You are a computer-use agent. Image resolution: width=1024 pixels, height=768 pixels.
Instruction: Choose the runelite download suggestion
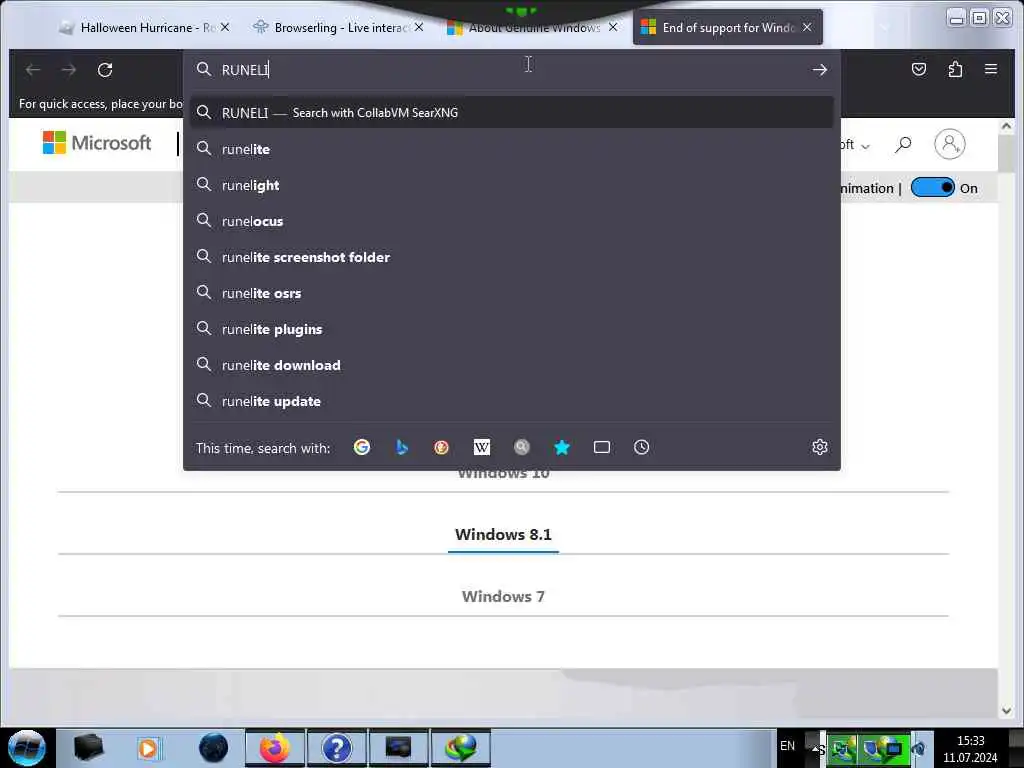[x=511, y=364]
